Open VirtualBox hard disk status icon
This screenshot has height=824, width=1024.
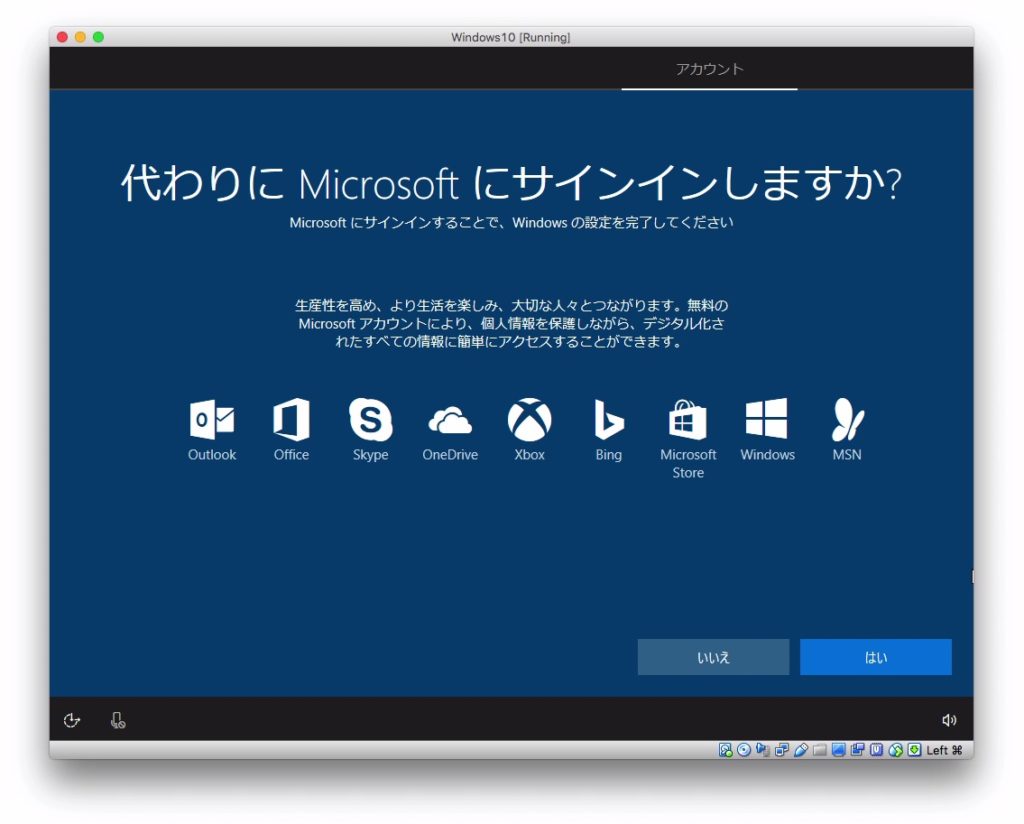[x=726, y=750]
